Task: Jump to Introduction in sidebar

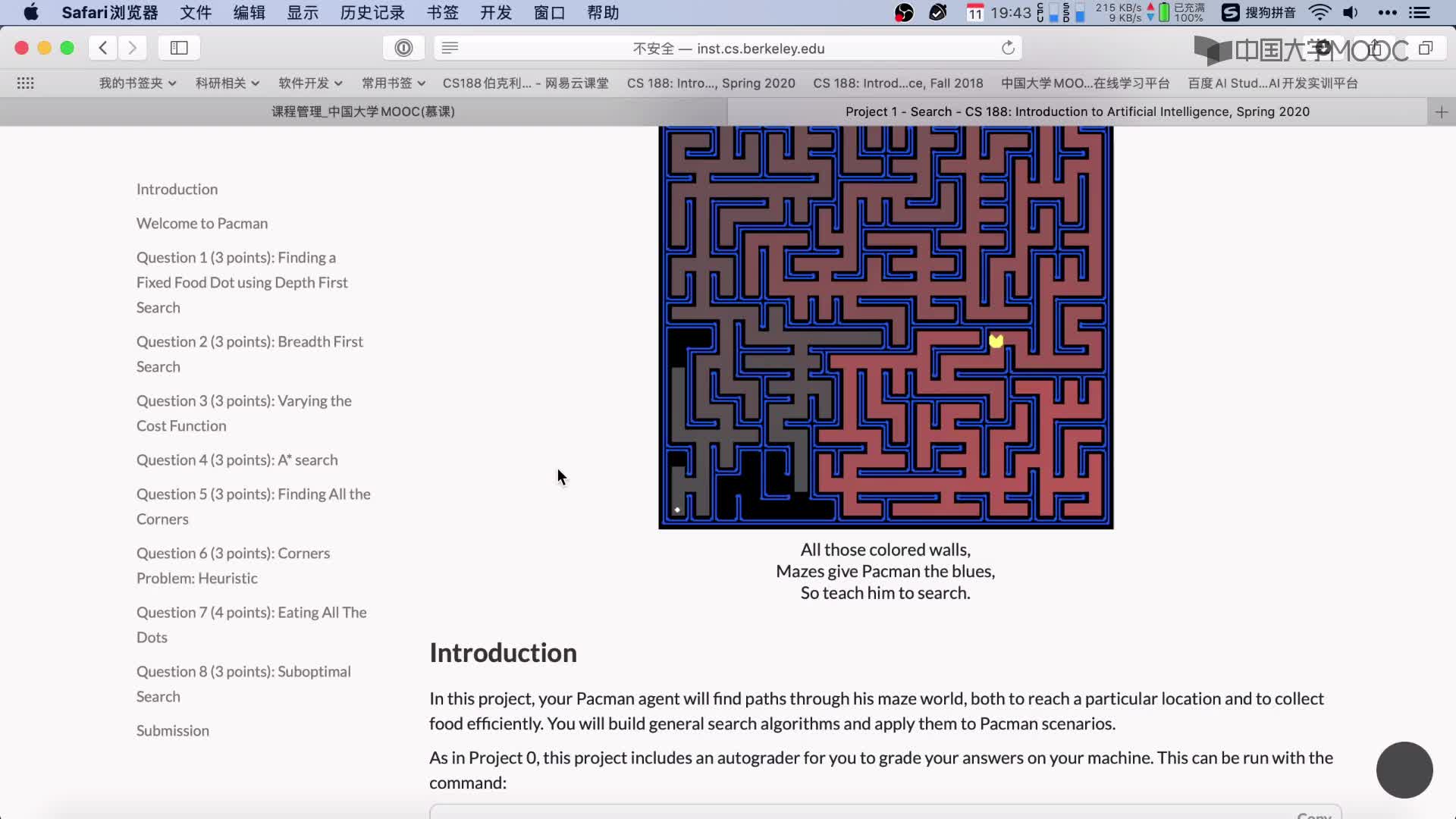Action: pyautogui.click(x=177, y=189)
